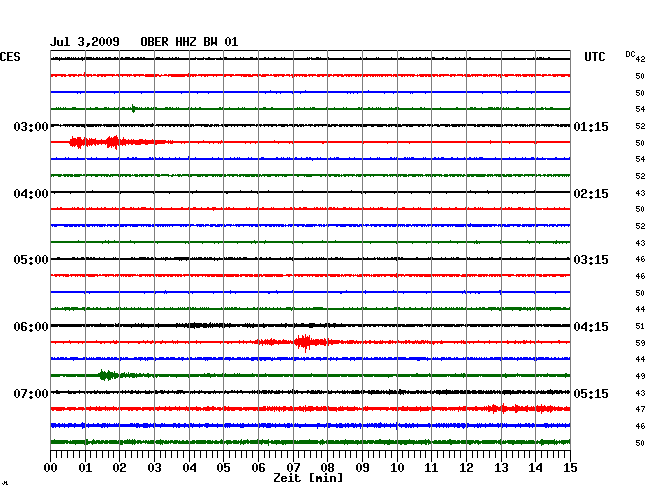The width and height of the screenshot is (650, 494).
Task: Click minute tick label 13
Action: (501, 467)
